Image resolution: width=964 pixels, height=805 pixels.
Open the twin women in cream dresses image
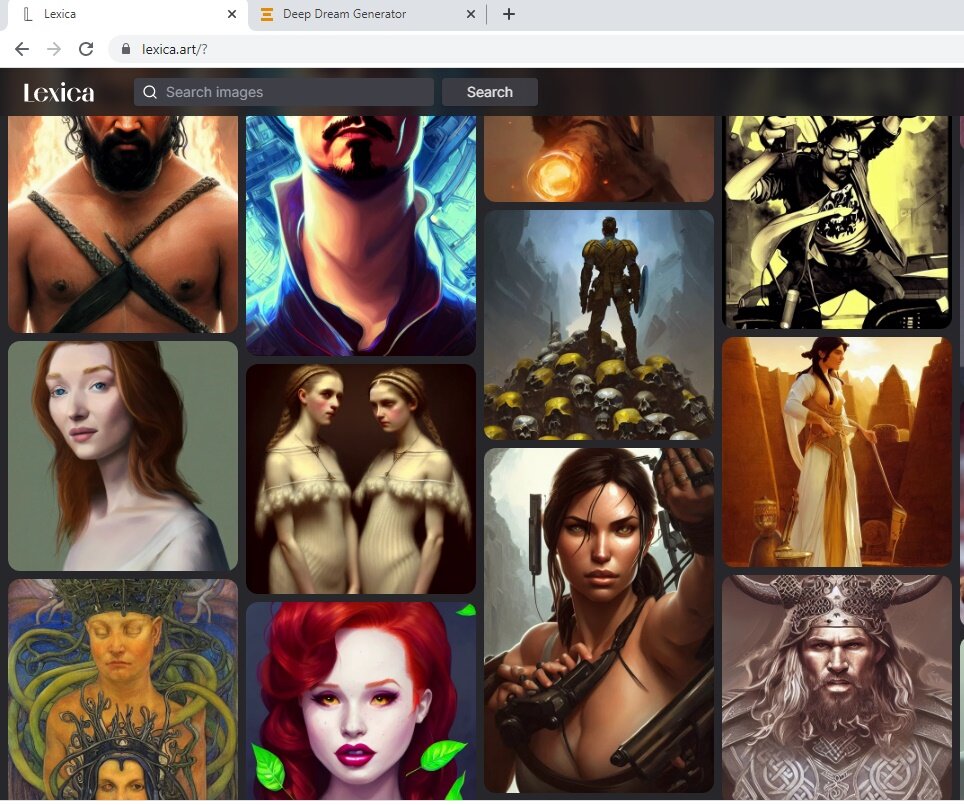coord(361,479)
